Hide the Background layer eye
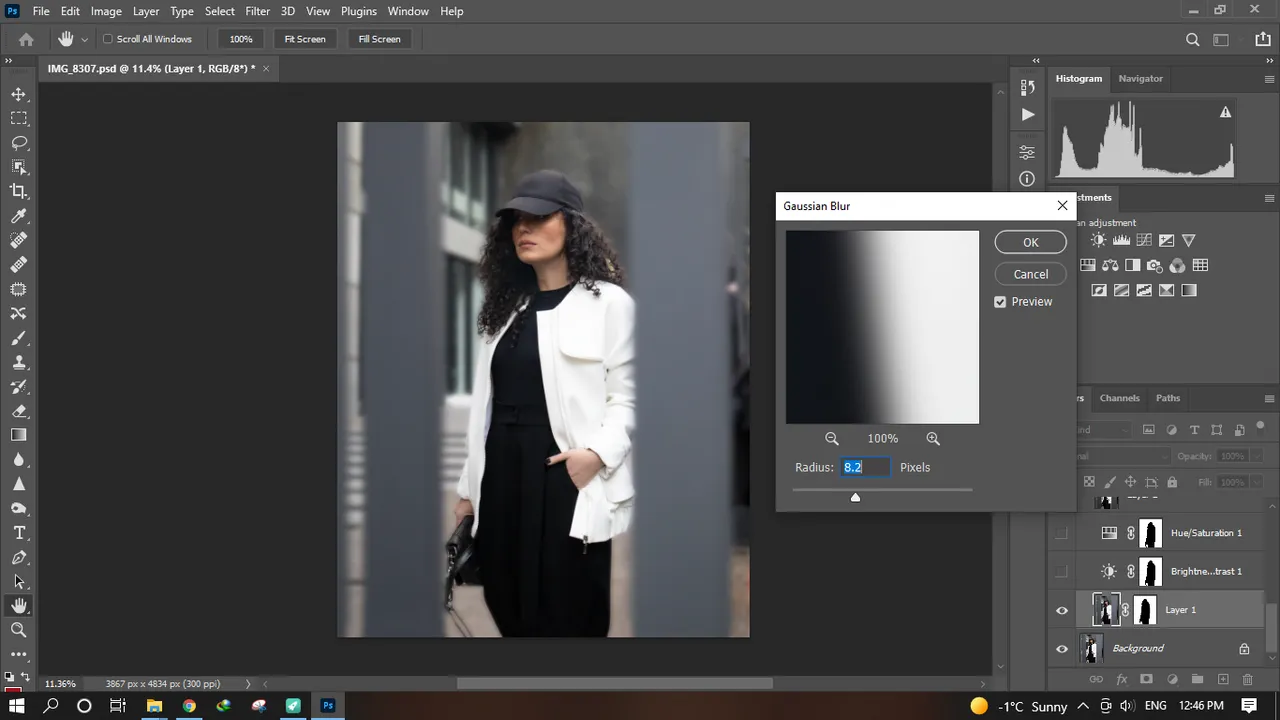 point(1062,648)
